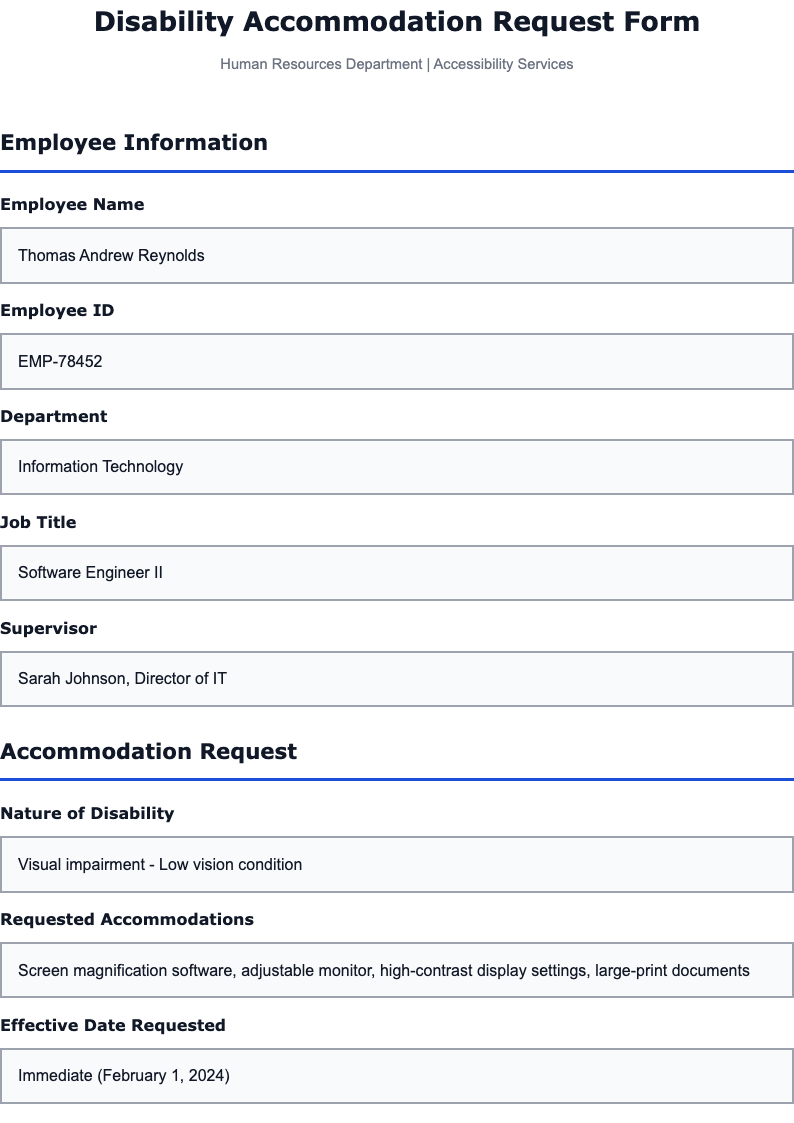Select the Job Title field
This screenshot has height=1123, width=794.
pos(397,573)
